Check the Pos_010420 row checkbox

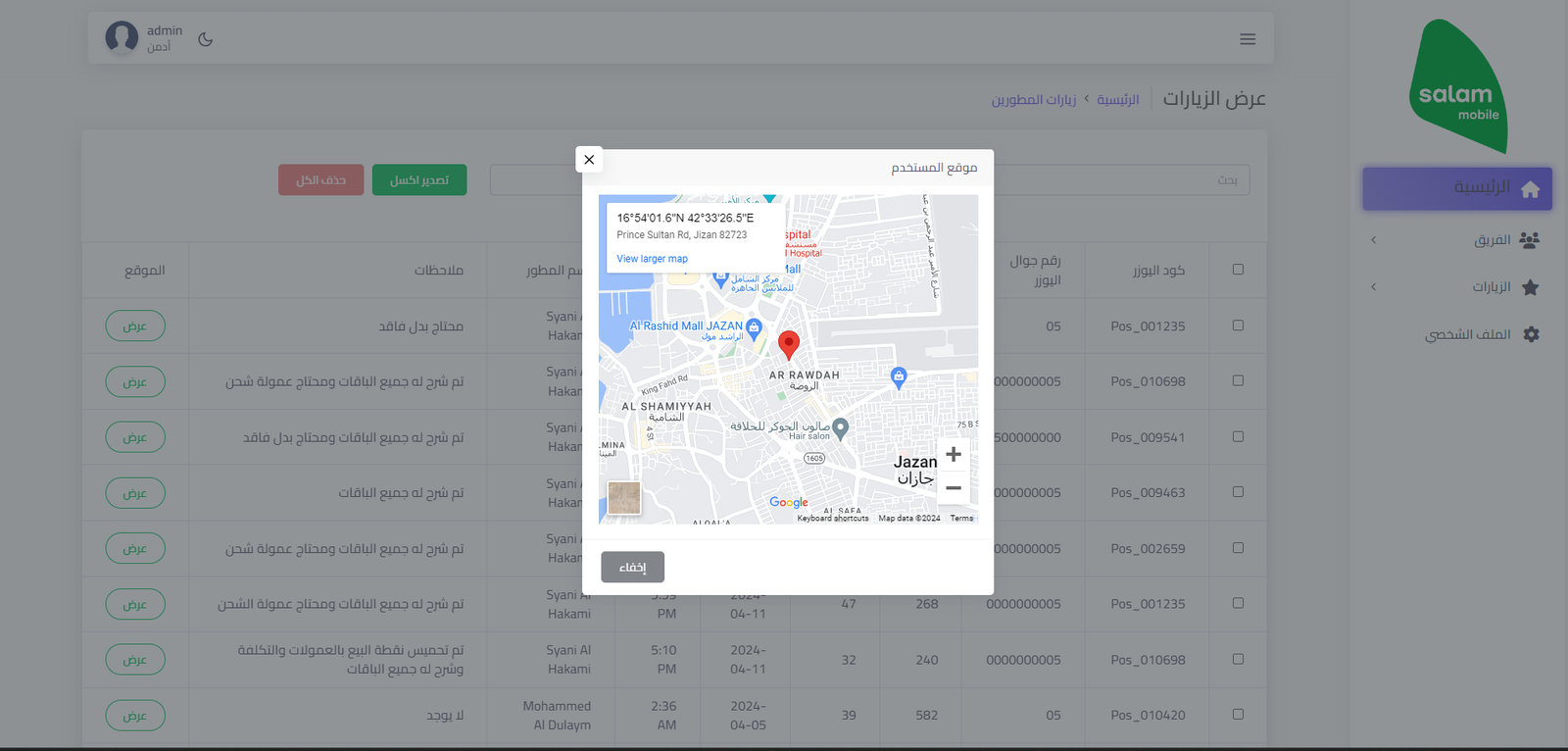[1238, 715]
